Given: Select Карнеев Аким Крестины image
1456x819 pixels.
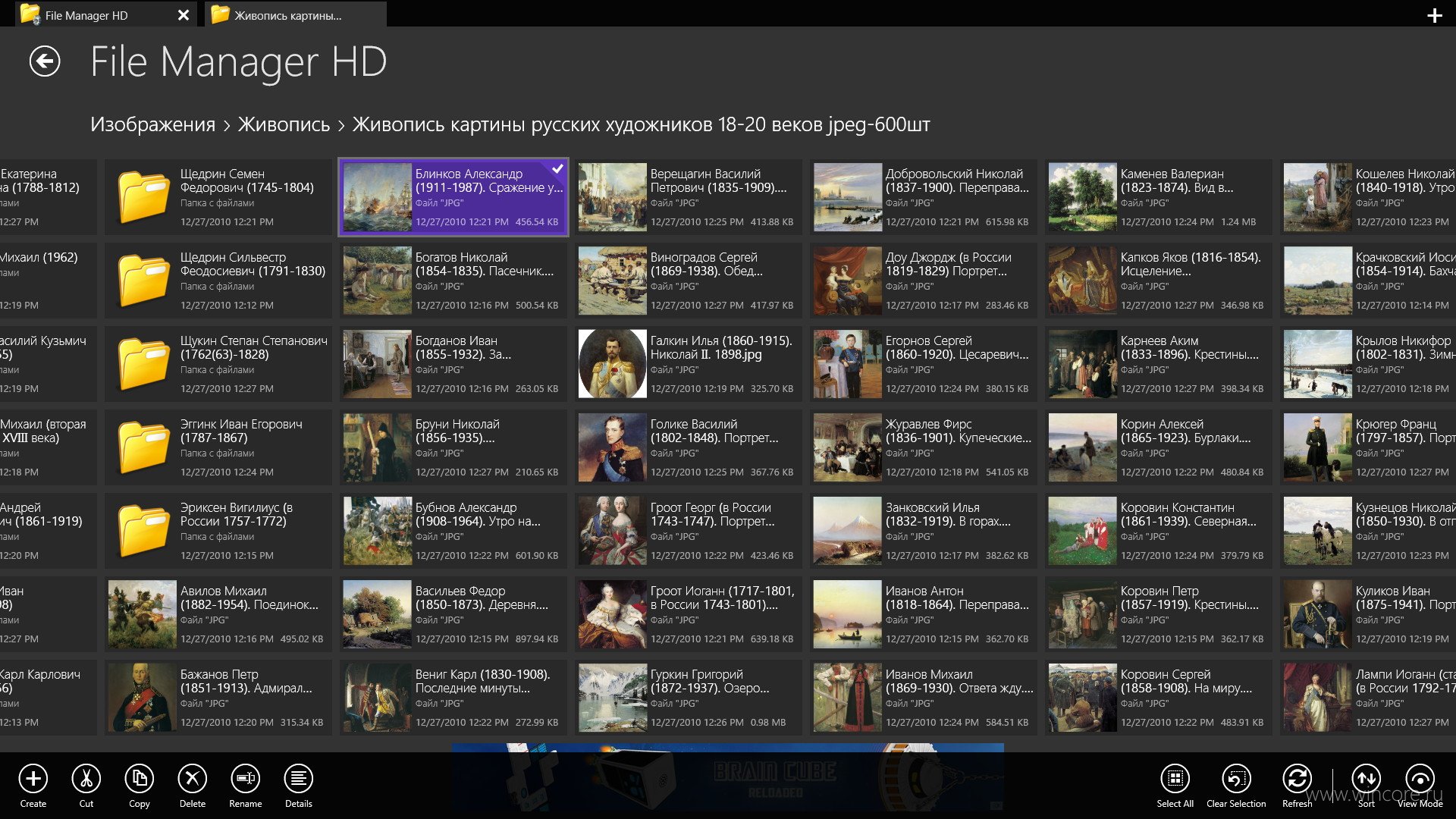Looking at the screenshot, I should 1159,364.
